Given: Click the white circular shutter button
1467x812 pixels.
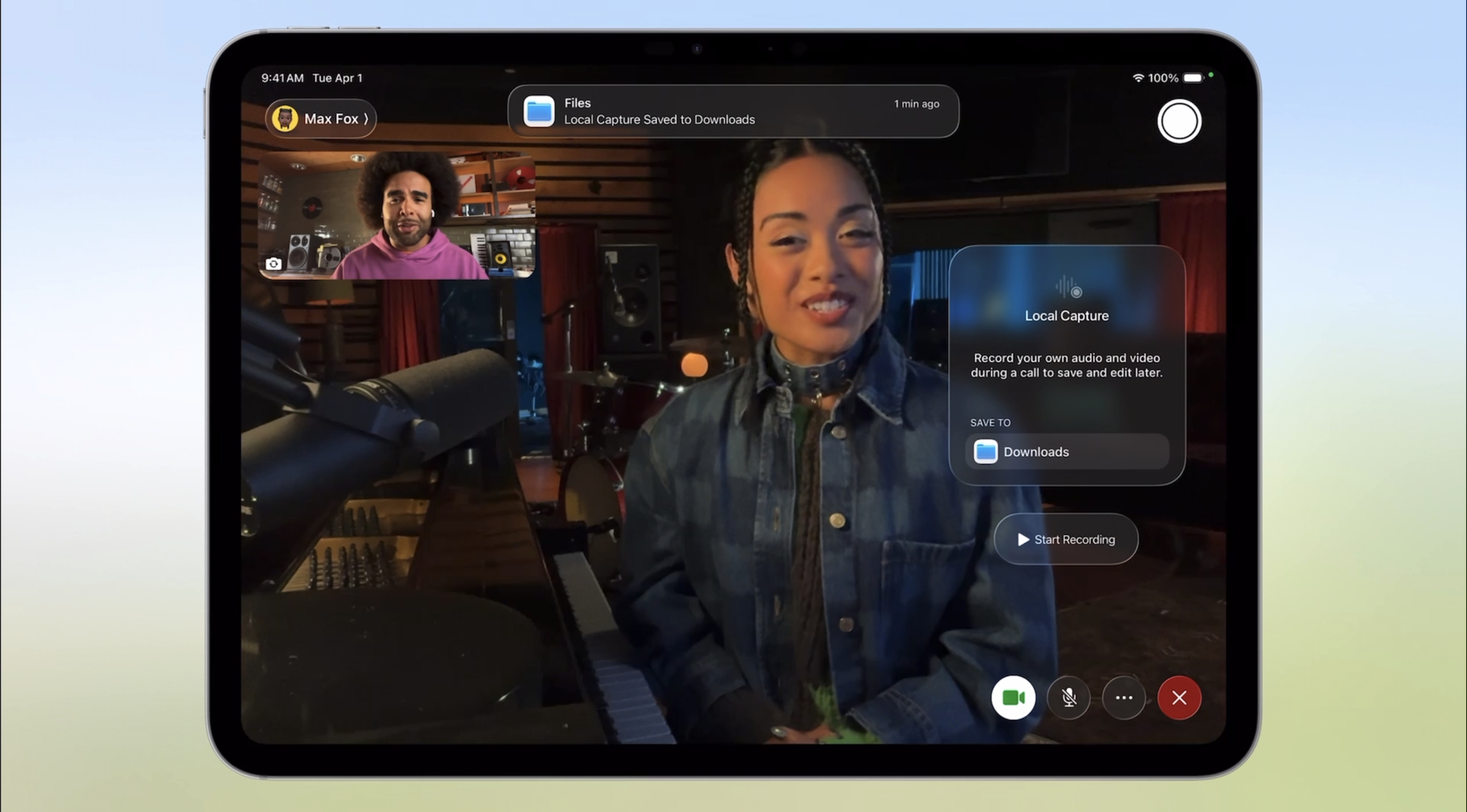Looking at the screenshot, I should tap(1179, 122).
